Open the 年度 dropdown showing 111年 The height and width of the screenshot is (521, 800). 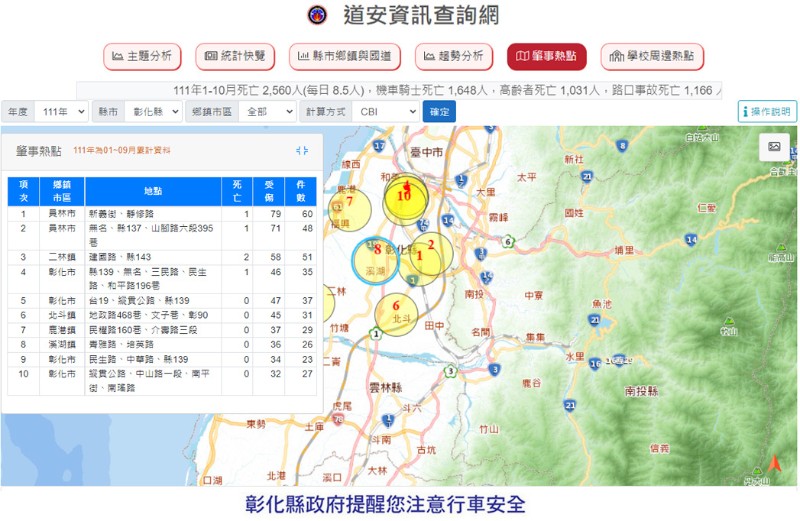tap(60, 111)
